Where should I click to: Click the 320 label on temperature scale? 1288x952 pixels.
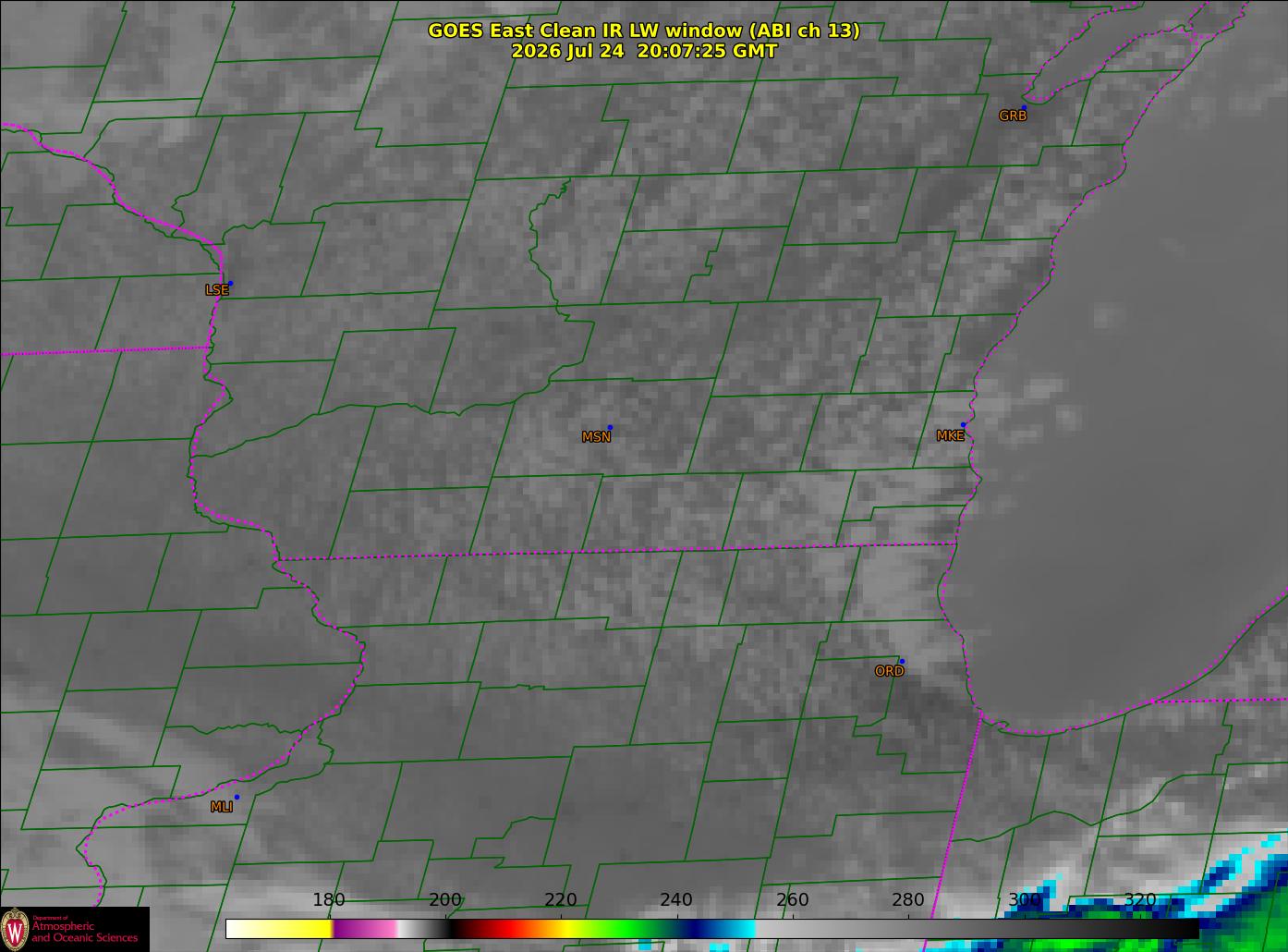[1140, 899]
